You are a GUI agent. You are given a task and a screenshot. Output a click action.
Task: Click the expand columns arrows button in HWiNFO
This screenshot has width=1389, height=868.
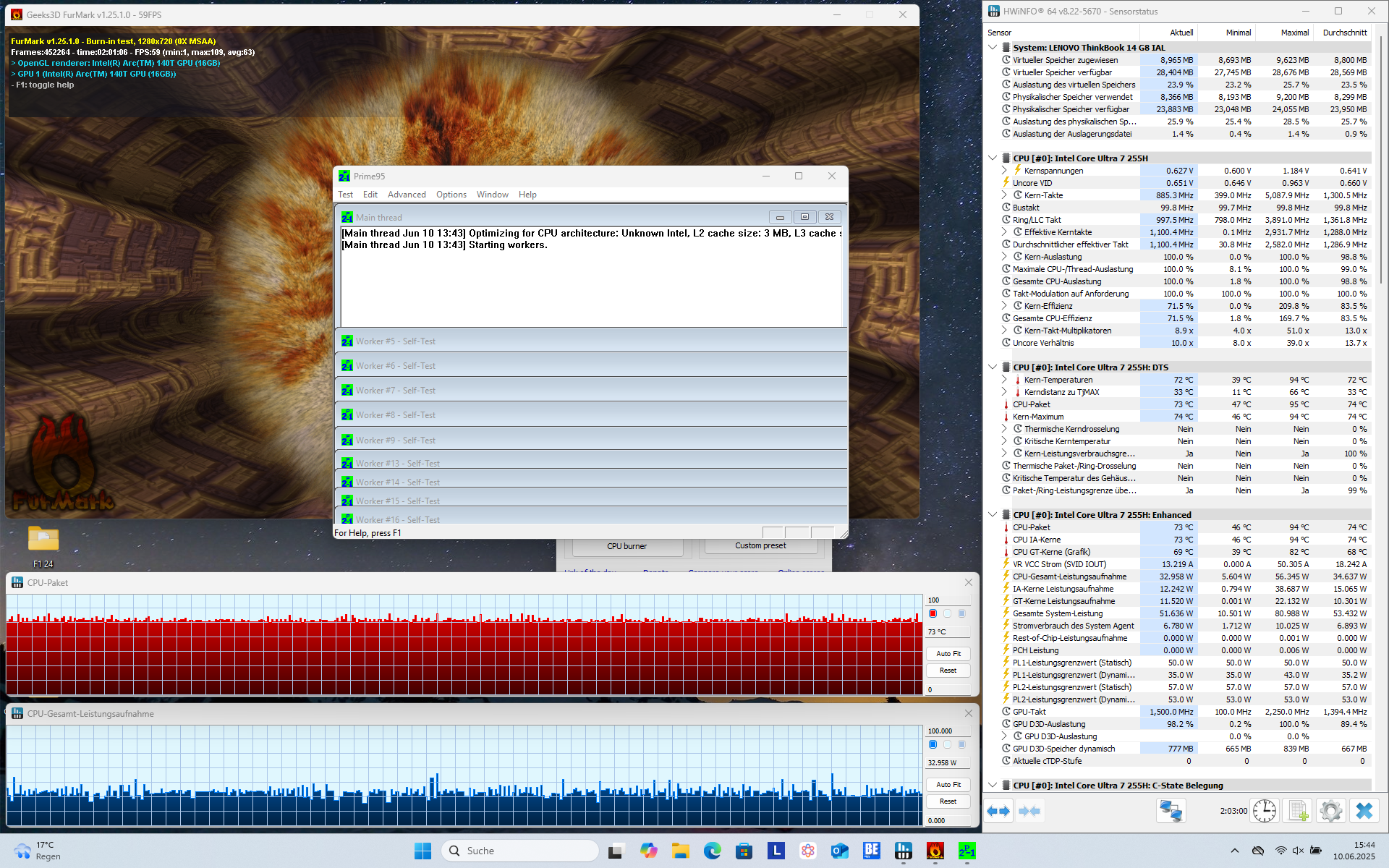pyautogui.click(x=998, y=811)
